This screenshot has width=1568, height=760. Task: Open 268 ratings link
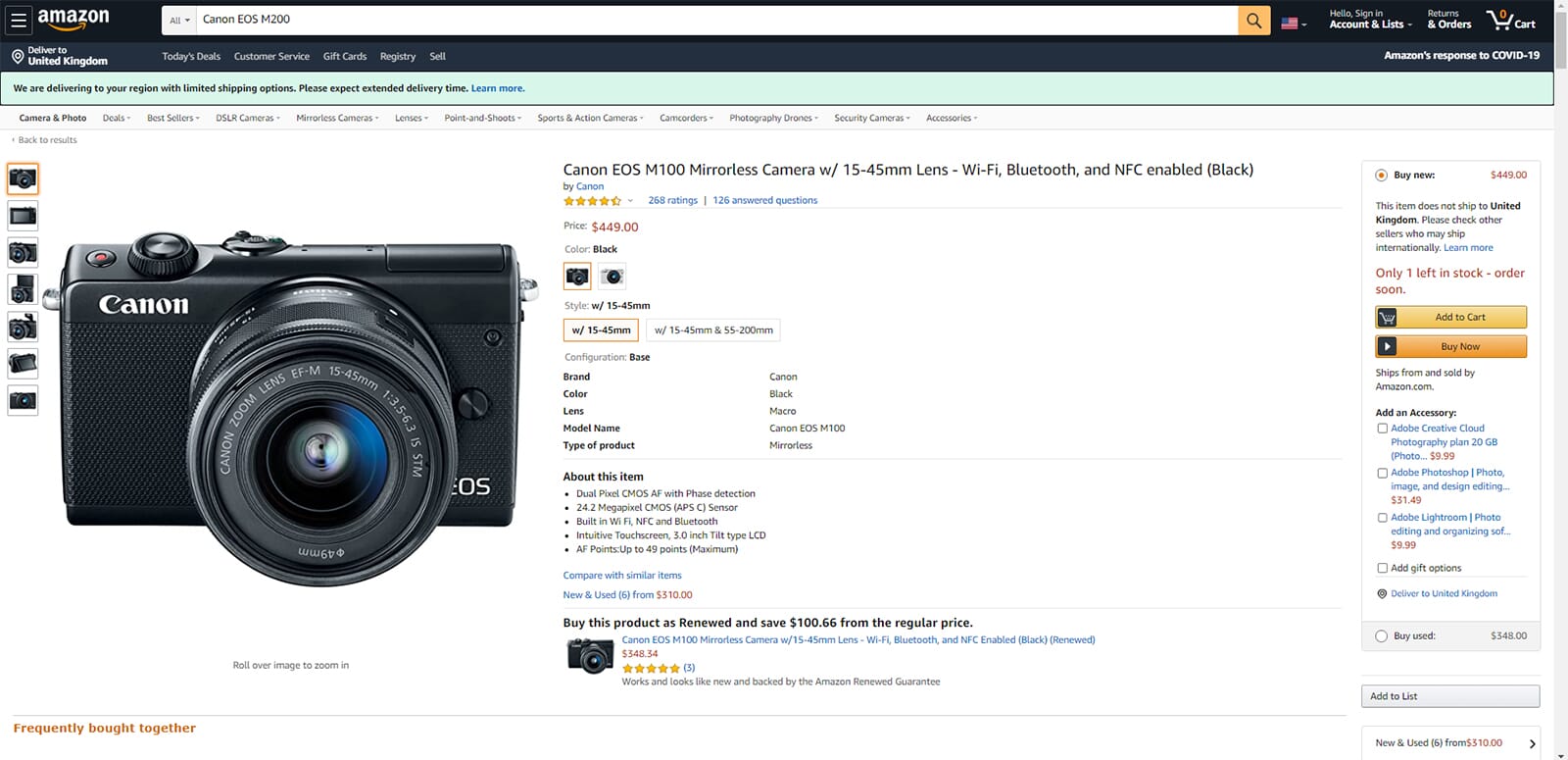click(x=673, y=200)
